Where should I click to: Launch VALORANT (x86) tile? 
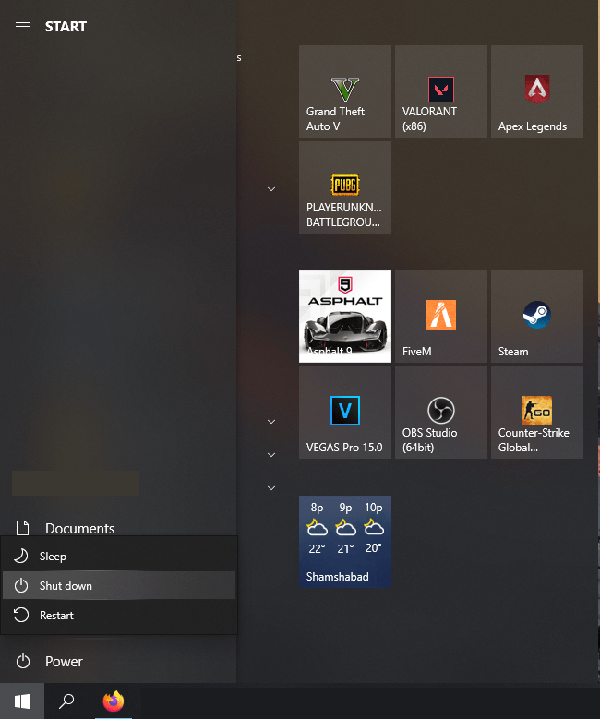point(441,91)
